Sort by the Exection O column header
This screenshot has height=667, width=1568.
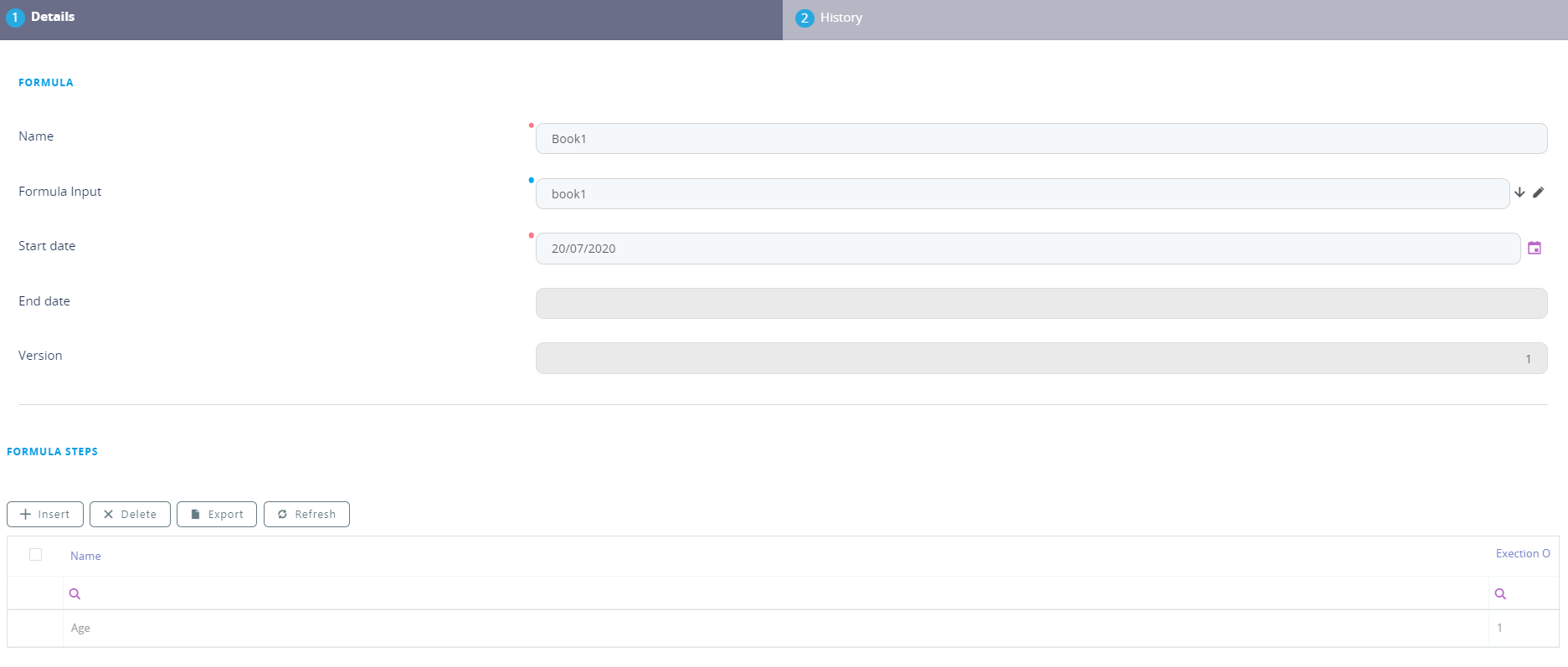[x=1522, y=554]
